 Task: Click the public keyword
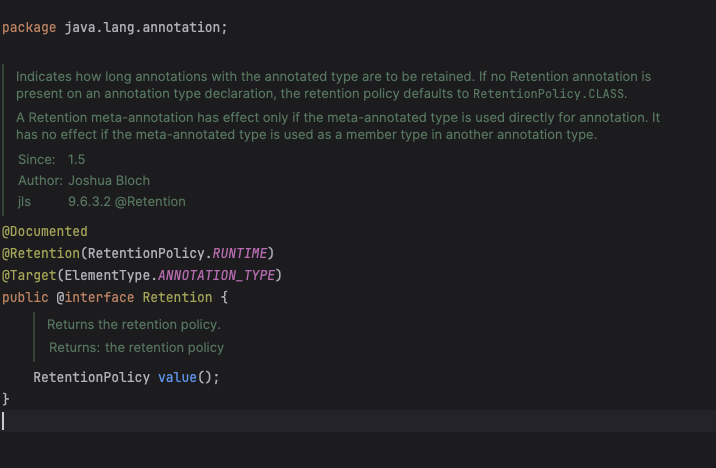pyautogui.click(x=25, y=298)
